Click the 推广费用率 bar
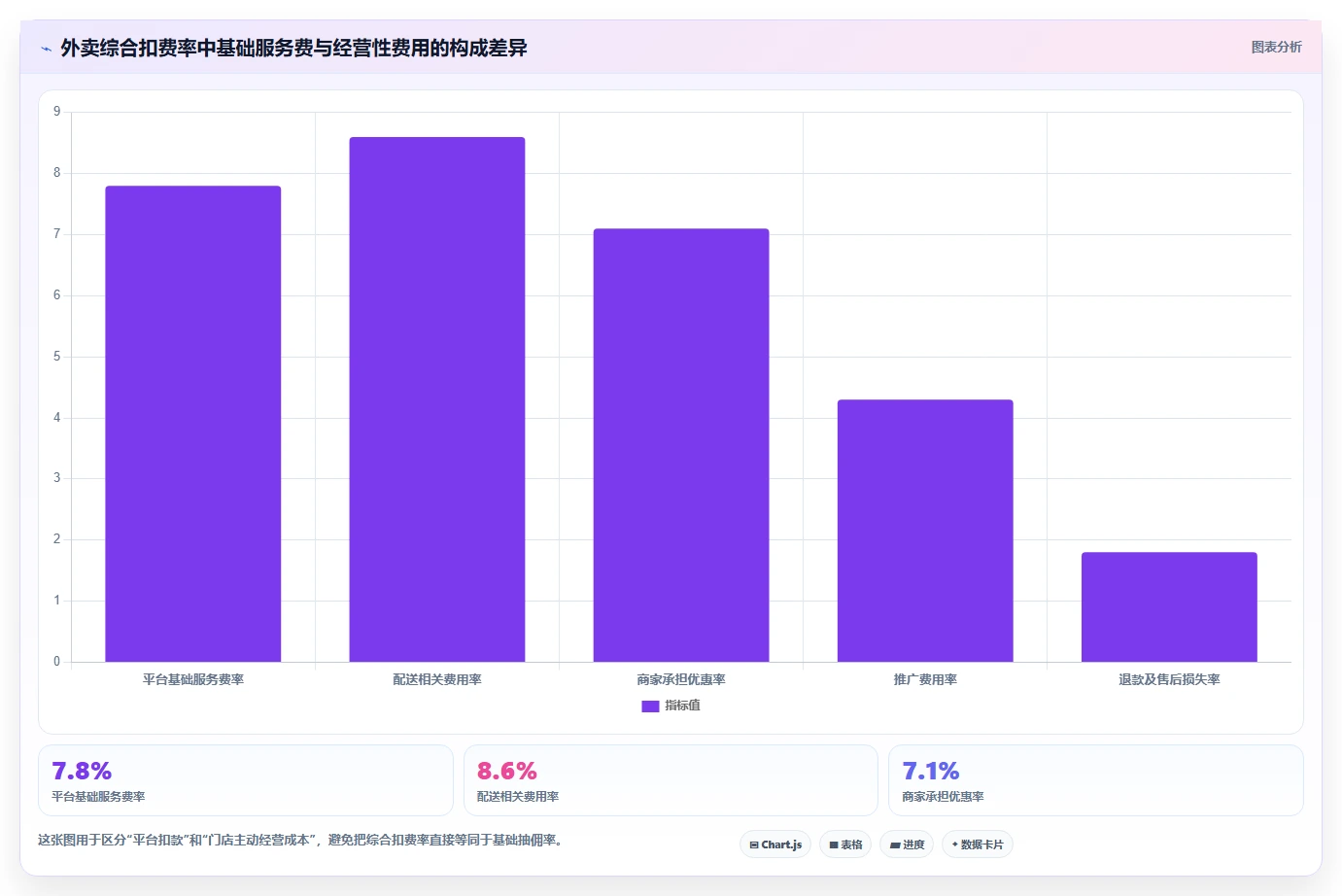Screen dimensions: 1342x896 (x=925, y=531)
